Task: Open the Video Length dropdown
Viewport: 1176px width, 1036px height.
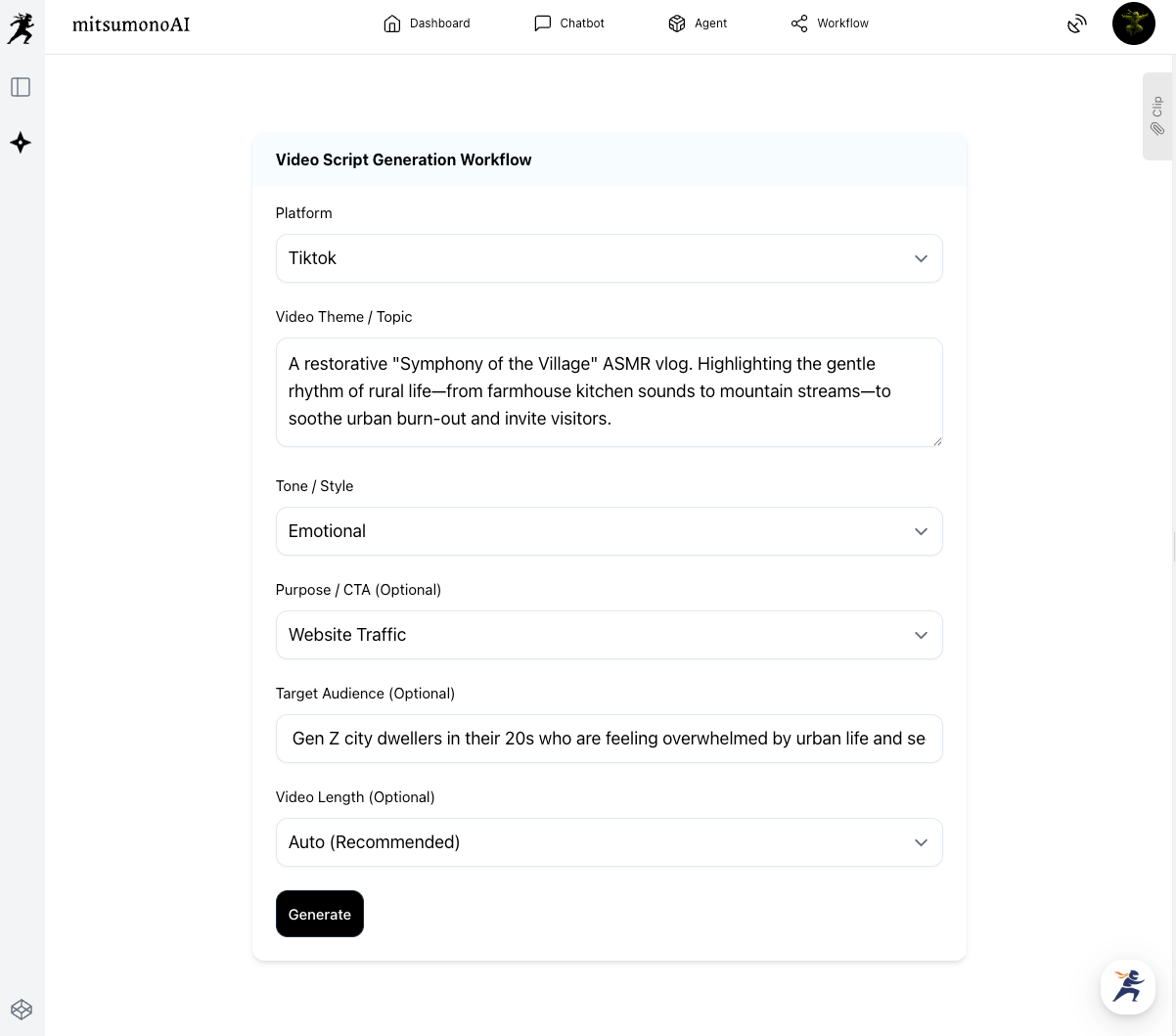Action: 609,842
